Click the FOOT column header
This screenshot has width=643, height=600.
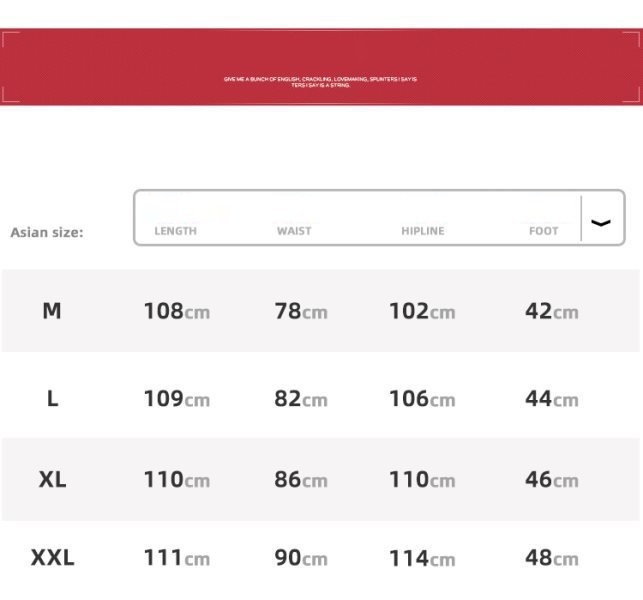click(543, 231)
